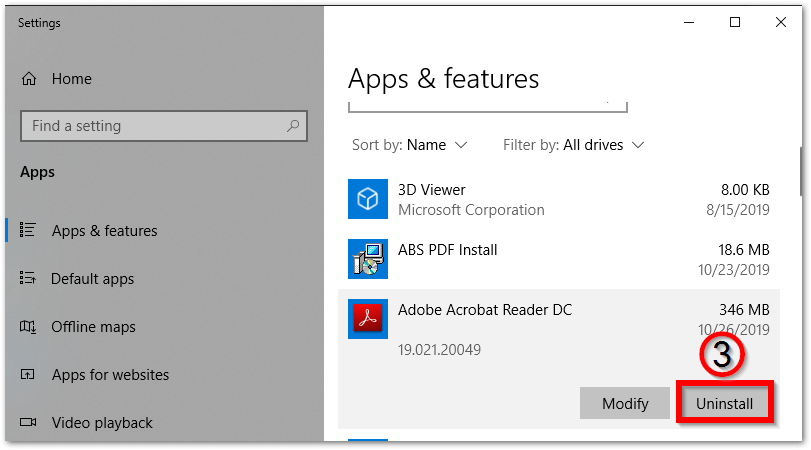
Task: Close the Settings window
Action: tap(781, 22)
